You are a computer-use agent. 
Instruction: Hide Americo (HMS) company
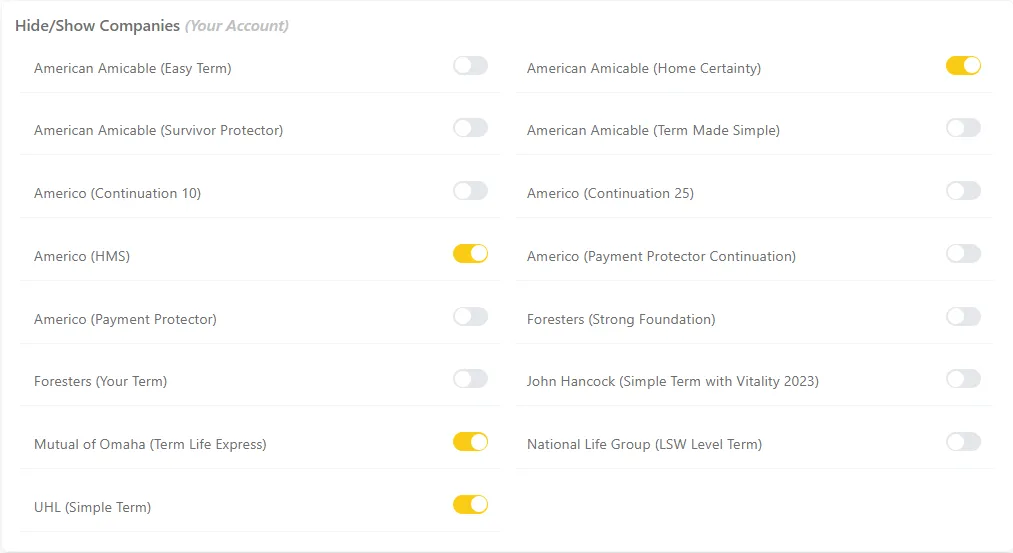(x=470, y=254)
